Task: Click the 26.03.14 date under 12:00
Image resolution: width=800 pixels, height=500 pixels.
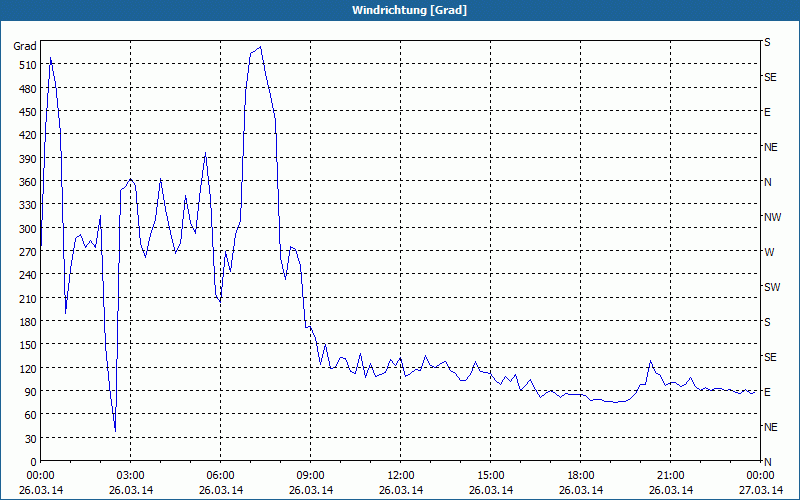Action: coord(401,490)
